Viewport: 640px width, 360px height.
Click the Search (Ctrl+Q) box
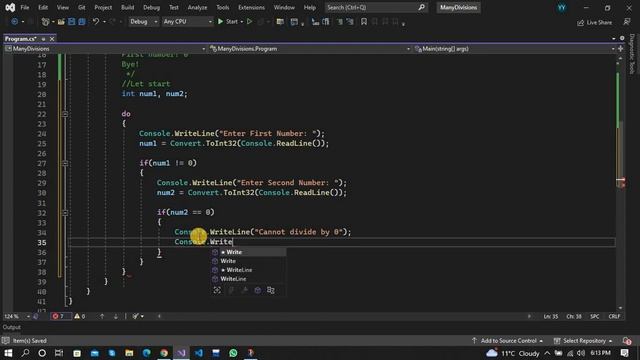tap(376, 7)
